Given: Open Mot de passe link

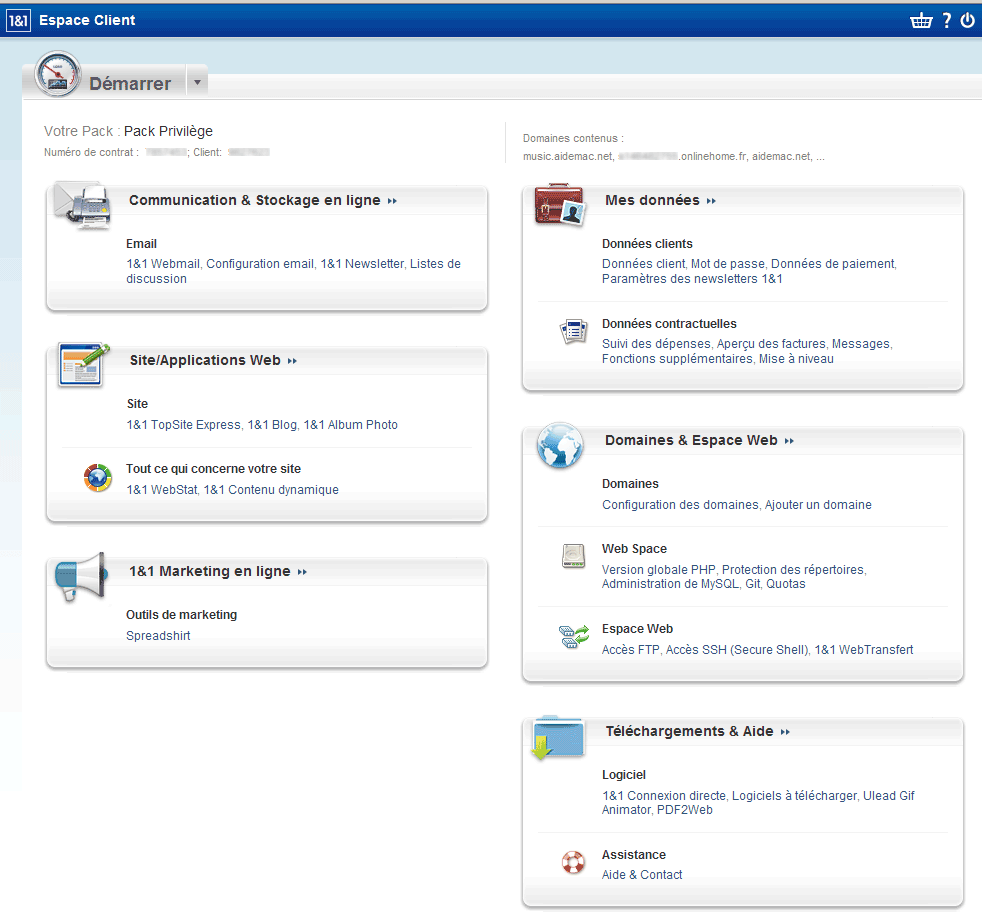Looking at the screenshot, I should pyautogui.click(x=728, y=264).
